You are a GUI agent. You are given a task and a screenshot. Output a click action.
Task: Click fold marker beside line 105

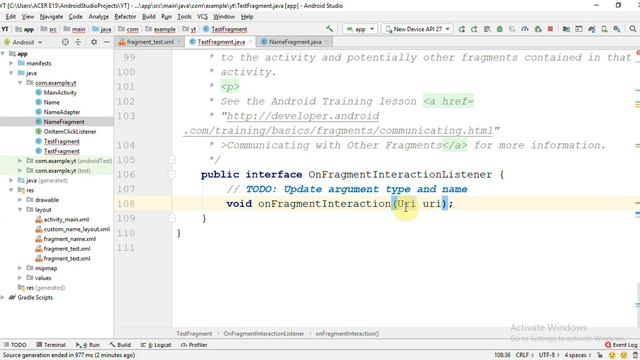coord(172,160)
